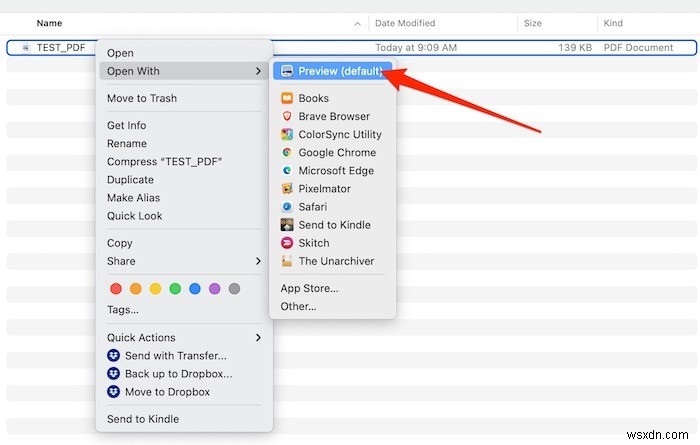This screenshot has width=700, height=445.
Task: Click the Skitch app icon
Action: coord(287,243)
